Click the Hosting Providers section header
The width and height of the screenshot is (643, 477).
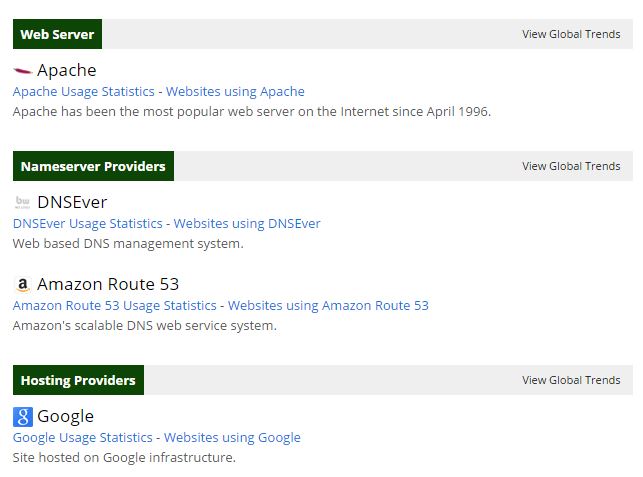78,380
